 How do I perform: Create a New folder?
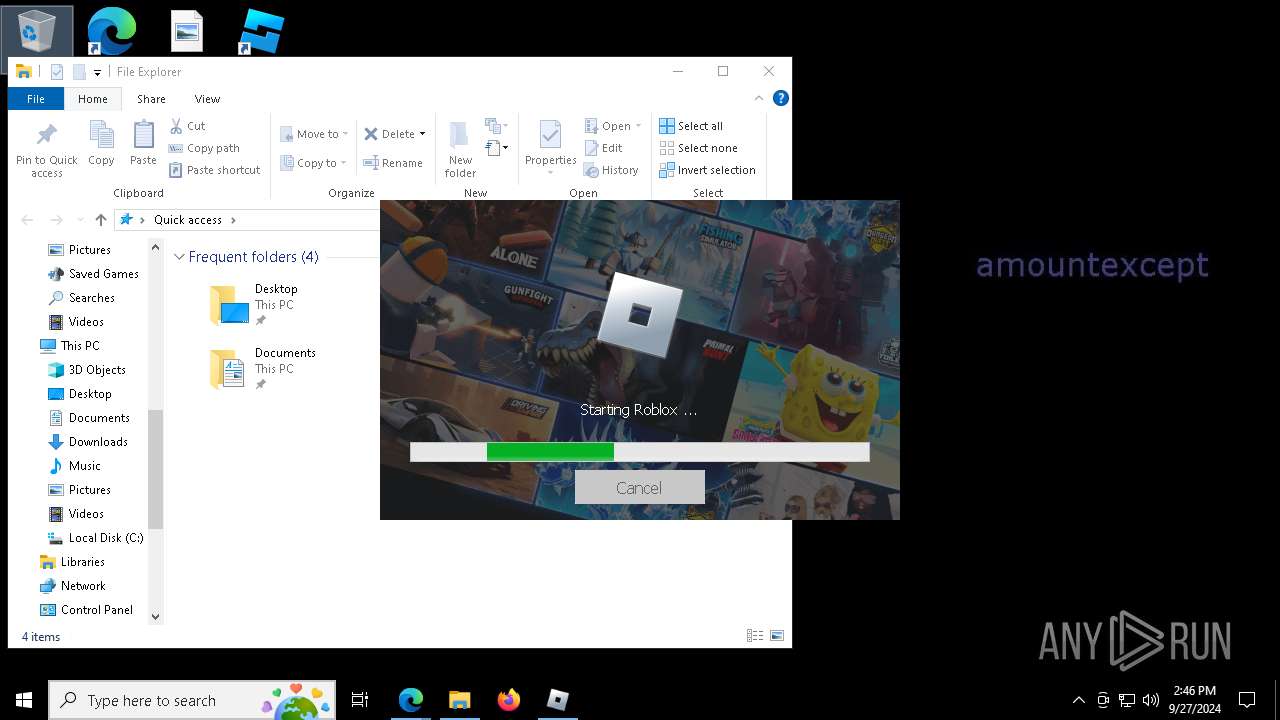[460, 150]
